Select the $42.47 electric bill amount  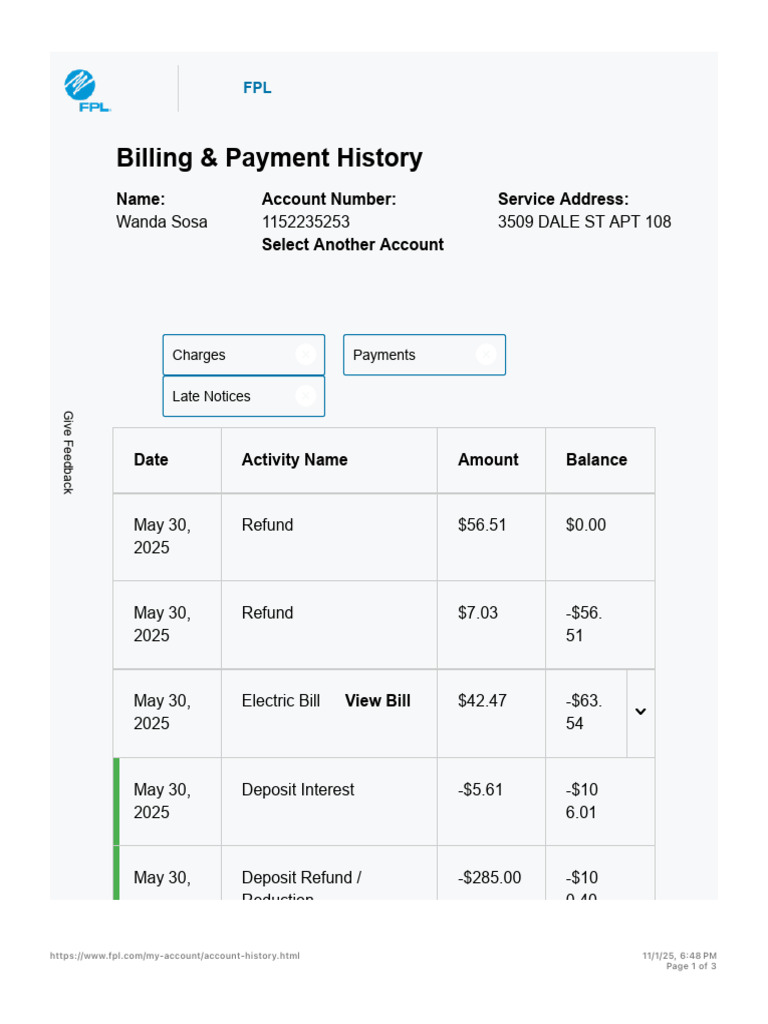point(482,701)
